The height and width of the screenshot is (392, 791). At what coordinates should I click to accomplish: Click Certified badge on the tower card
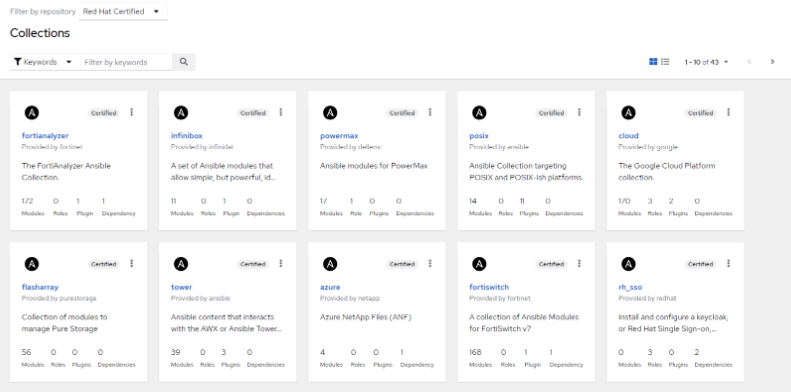click(253, 264)
